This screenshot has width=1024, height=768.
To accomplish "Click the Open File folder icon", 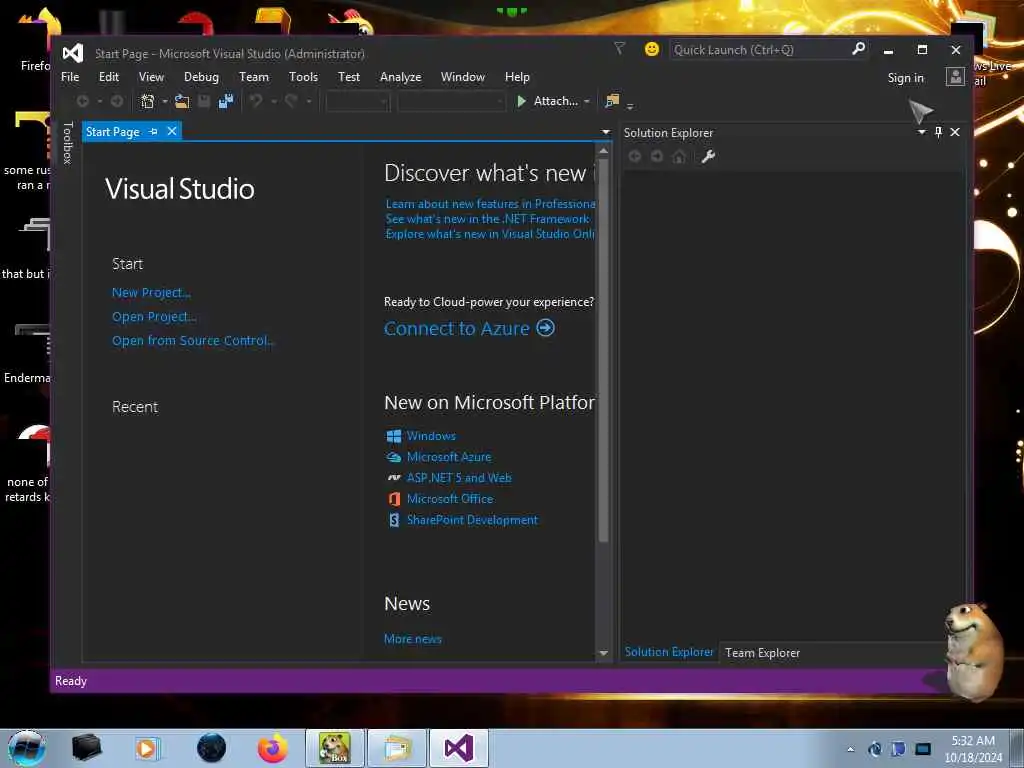I will [182, 101].
